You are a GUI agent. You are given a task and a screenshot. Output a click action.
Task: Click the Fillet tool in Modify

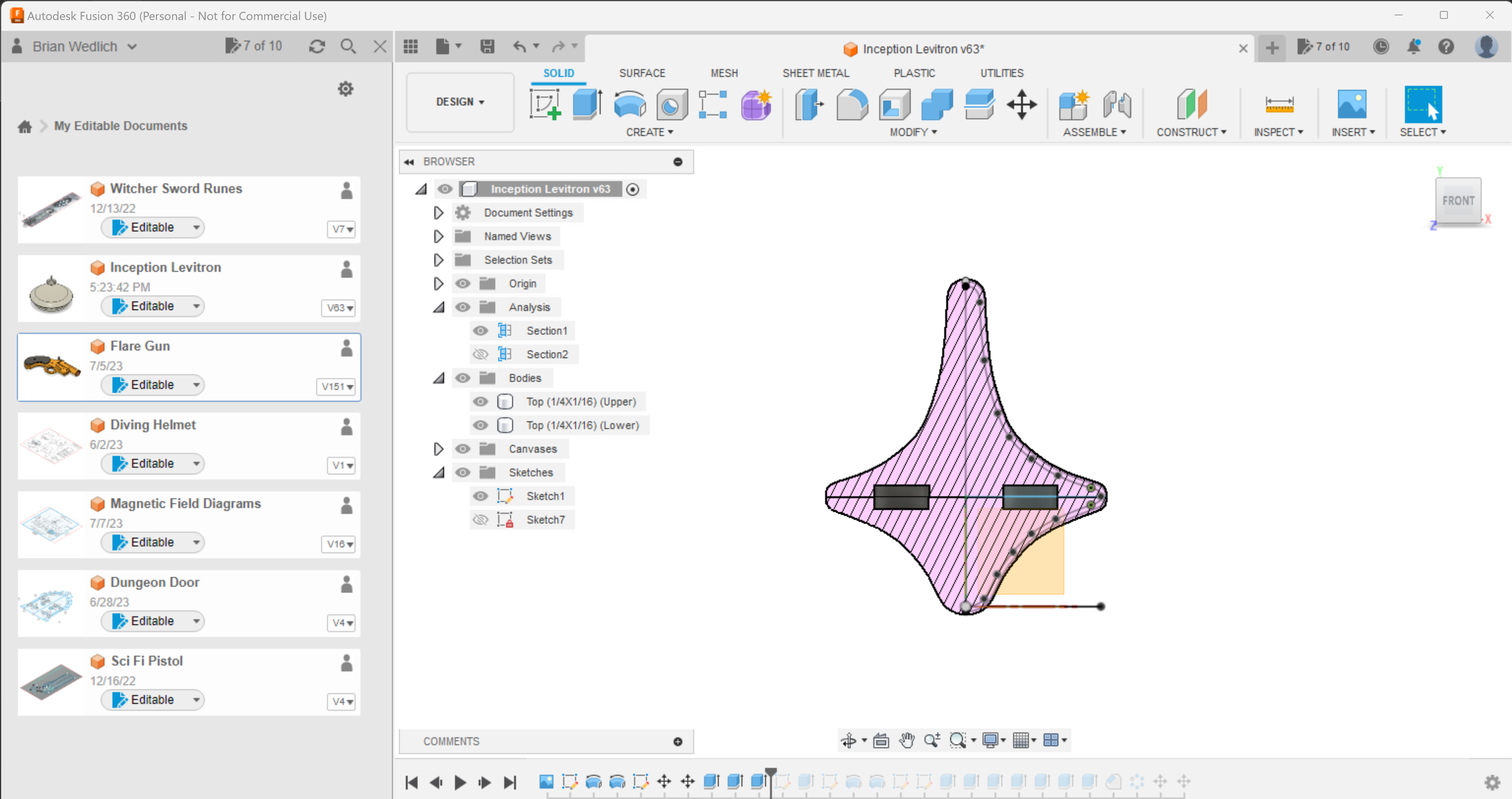click(852, 104)
